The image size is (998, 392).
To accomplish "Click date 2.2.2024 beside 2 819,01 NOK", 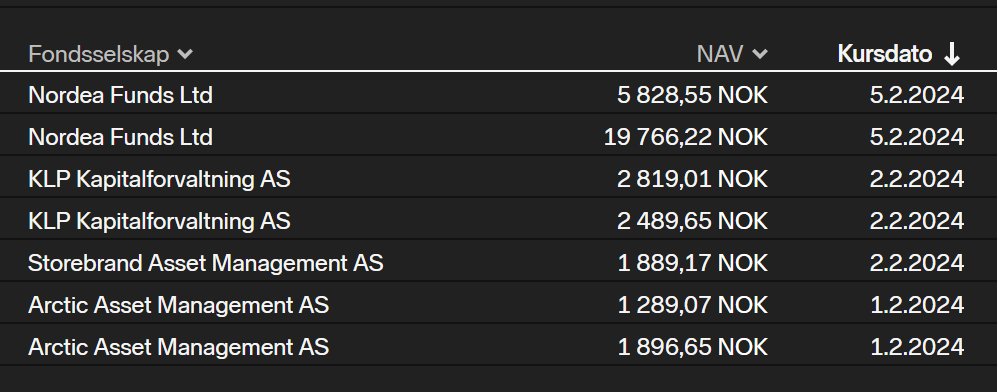I will point(917,179).
